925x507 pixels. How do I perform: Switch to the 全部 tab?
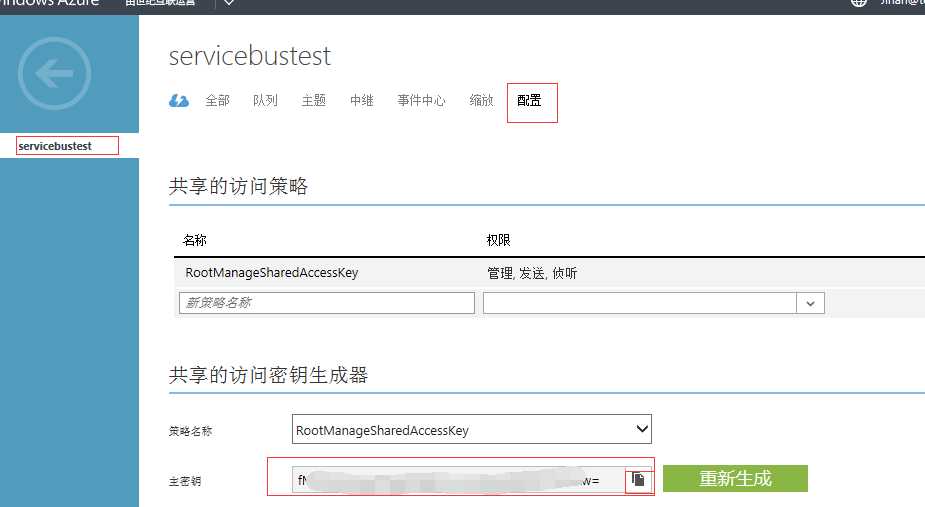point(217,100)
